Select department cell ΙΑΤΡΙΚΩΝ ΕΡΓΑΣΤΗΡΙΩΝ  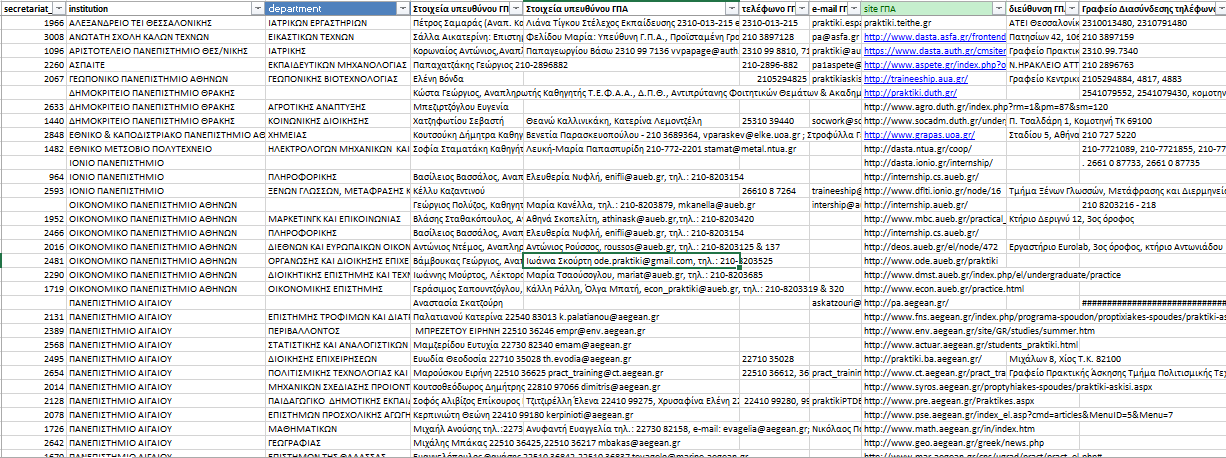point(338,21)
